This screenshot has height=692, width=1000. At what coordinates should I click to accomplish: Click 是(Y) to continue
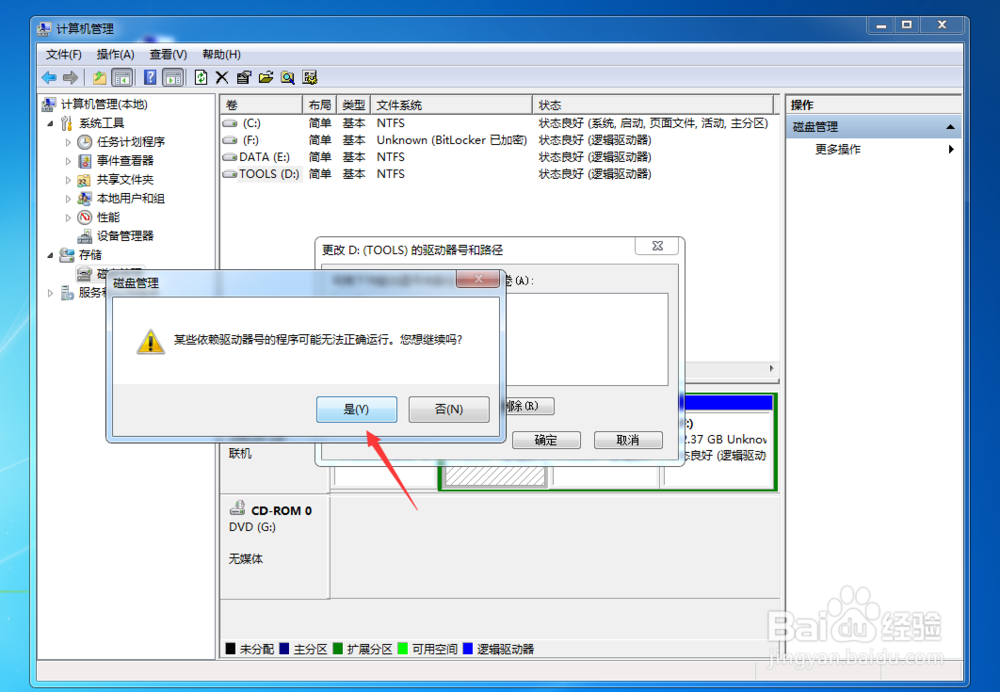pyautogui.click(x=357, y=409)
